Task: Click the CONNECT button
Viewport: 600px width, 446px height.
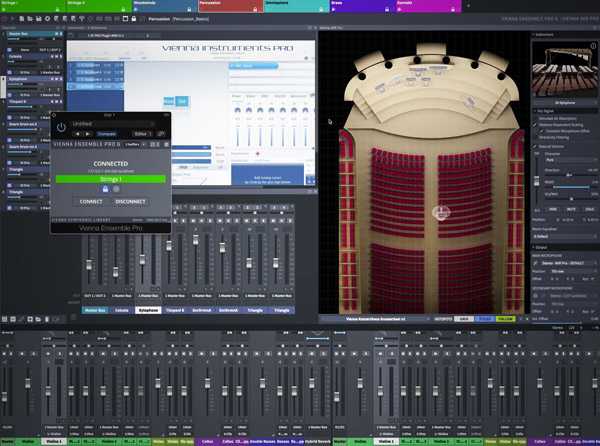Action: [x=91, y=202]
